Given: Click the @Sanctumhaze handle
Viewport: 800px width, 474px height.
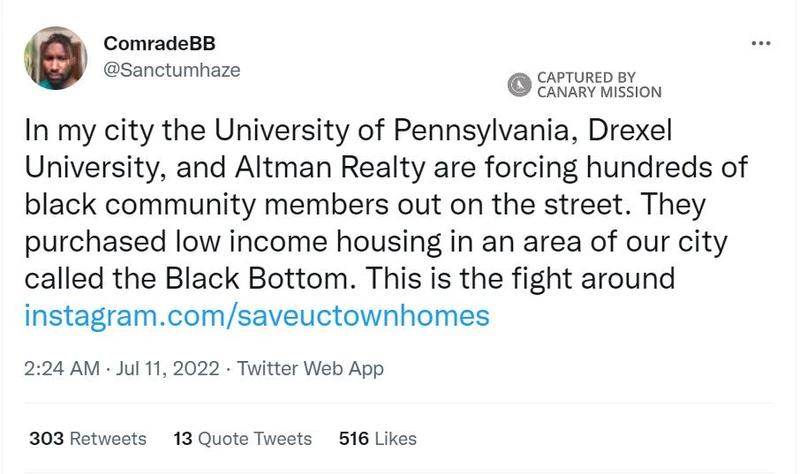Looking at the screenshot, I should [x=171, y=70].
